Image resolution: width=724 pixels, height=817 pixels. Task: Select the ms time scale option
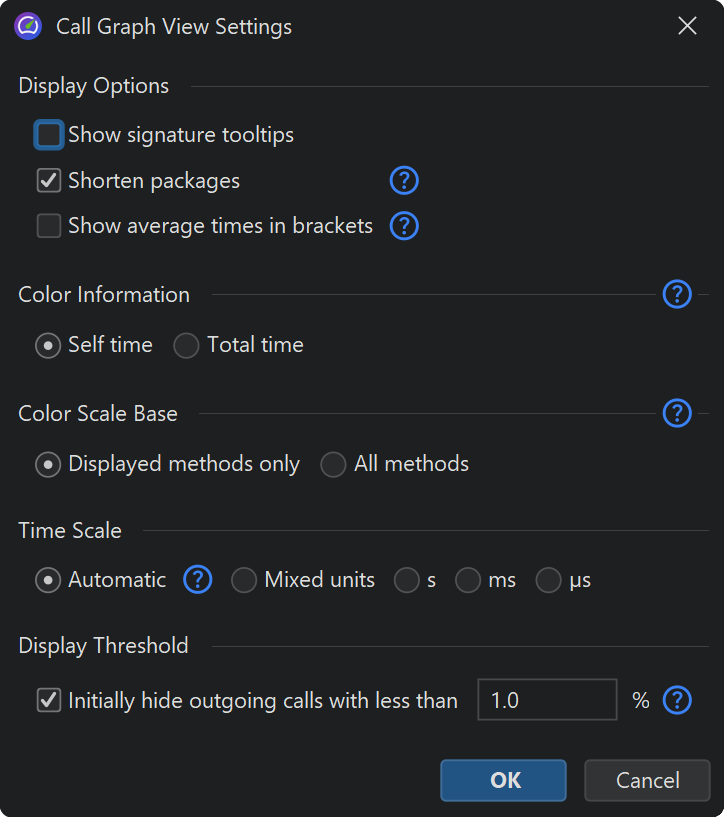tap(468, 581)
